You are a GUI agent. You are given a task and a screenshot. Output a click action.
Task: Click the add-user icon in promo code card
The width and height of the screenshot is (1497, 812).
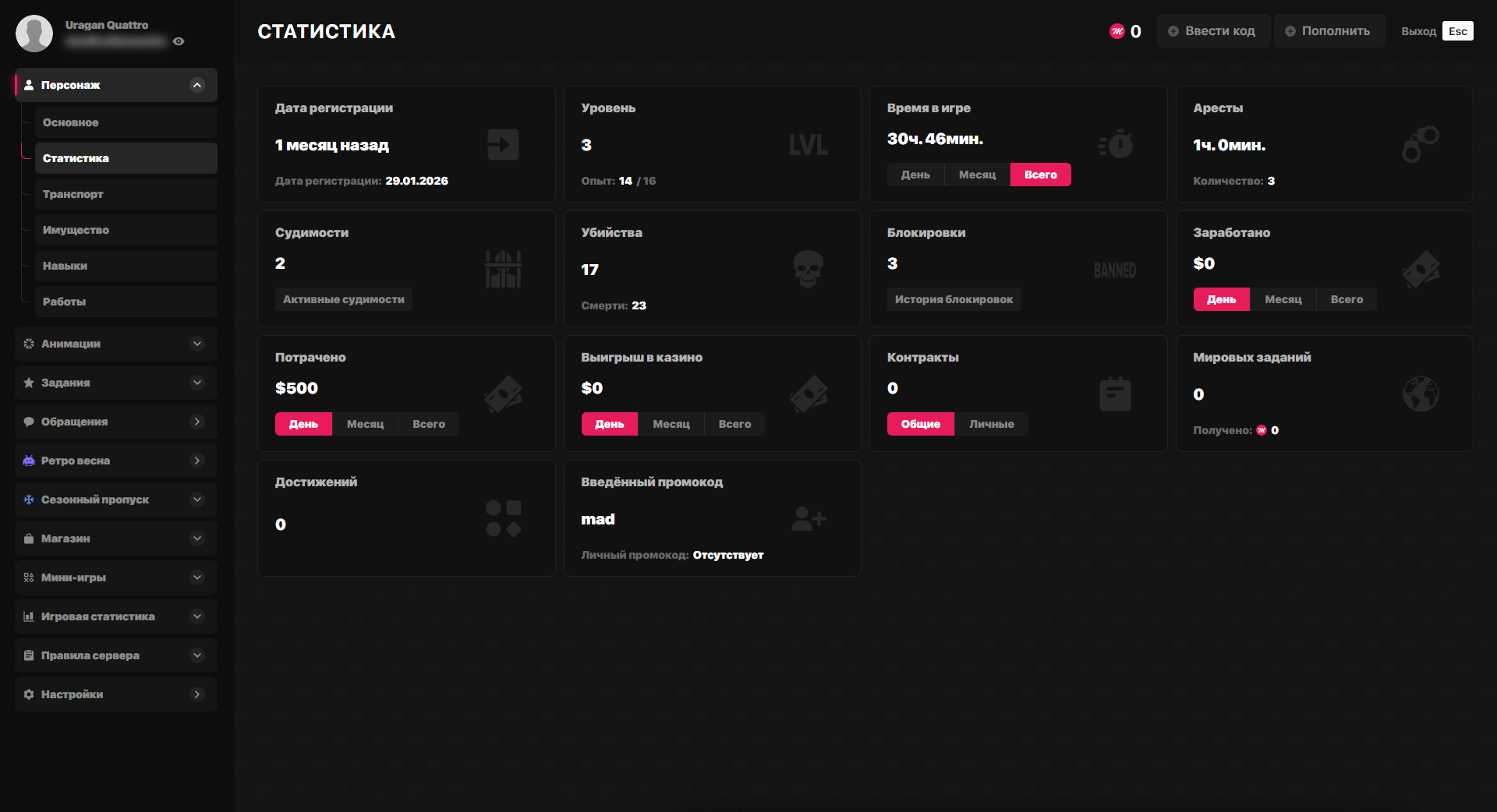808,518
